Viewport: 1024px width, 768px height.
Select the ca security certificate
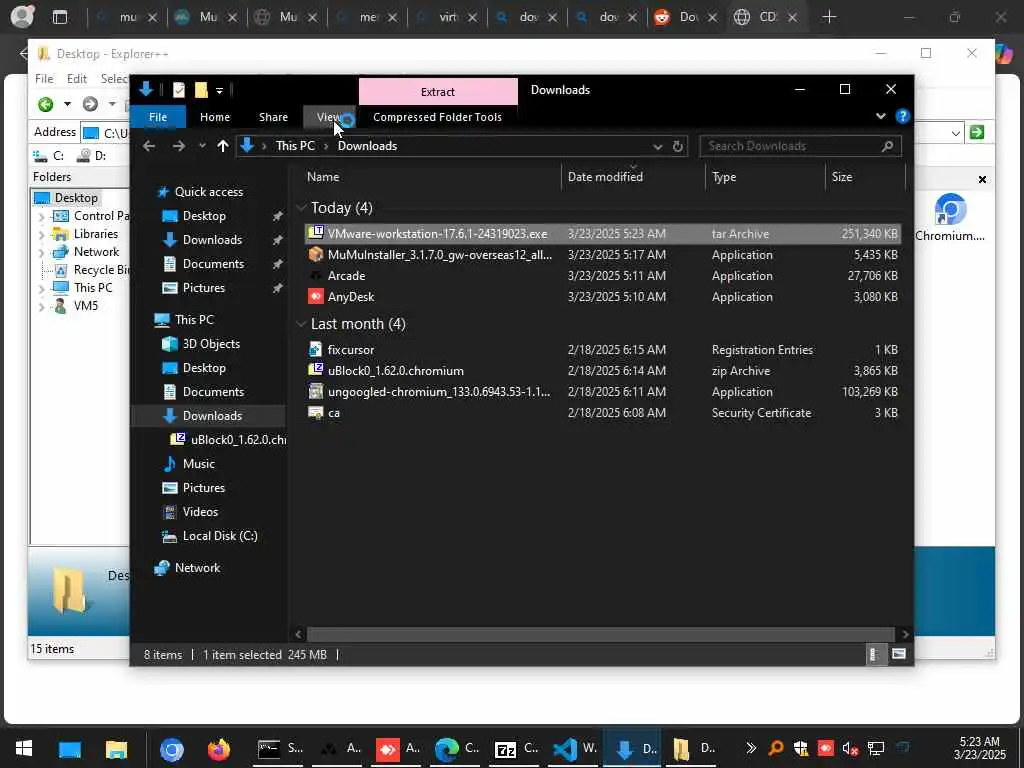pyautogui.click(x=602, y=413)
